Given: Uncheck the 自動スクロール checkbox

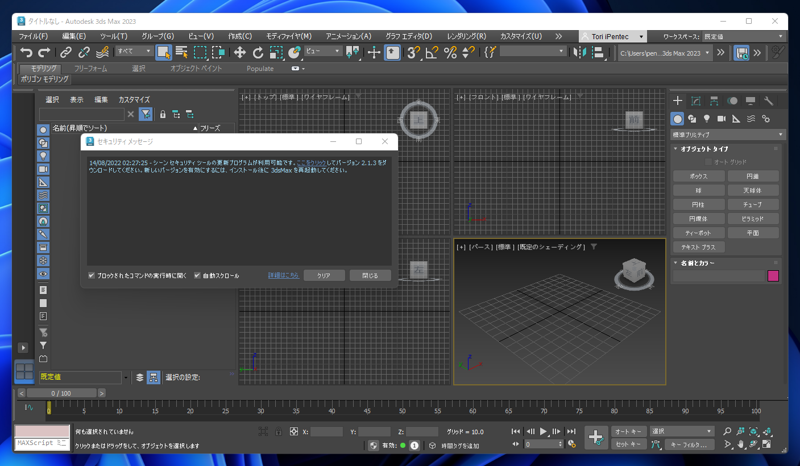Looking at the screenshot, I should [x=197, y=276].
